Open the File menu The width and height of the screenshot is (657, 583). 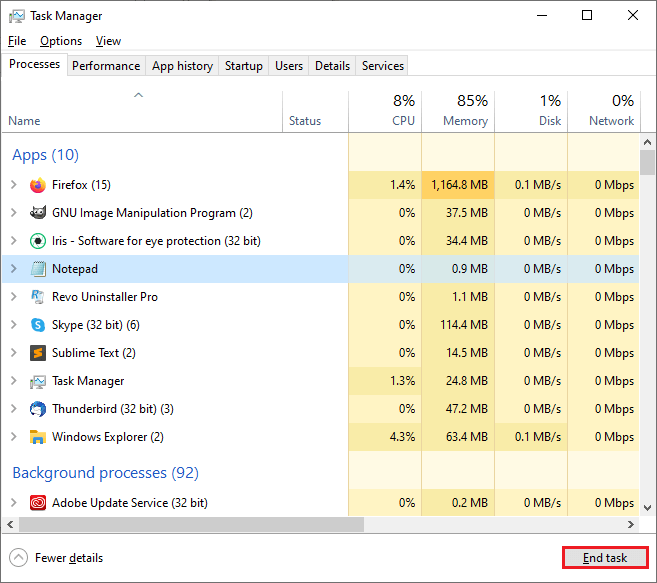[17, 41]
